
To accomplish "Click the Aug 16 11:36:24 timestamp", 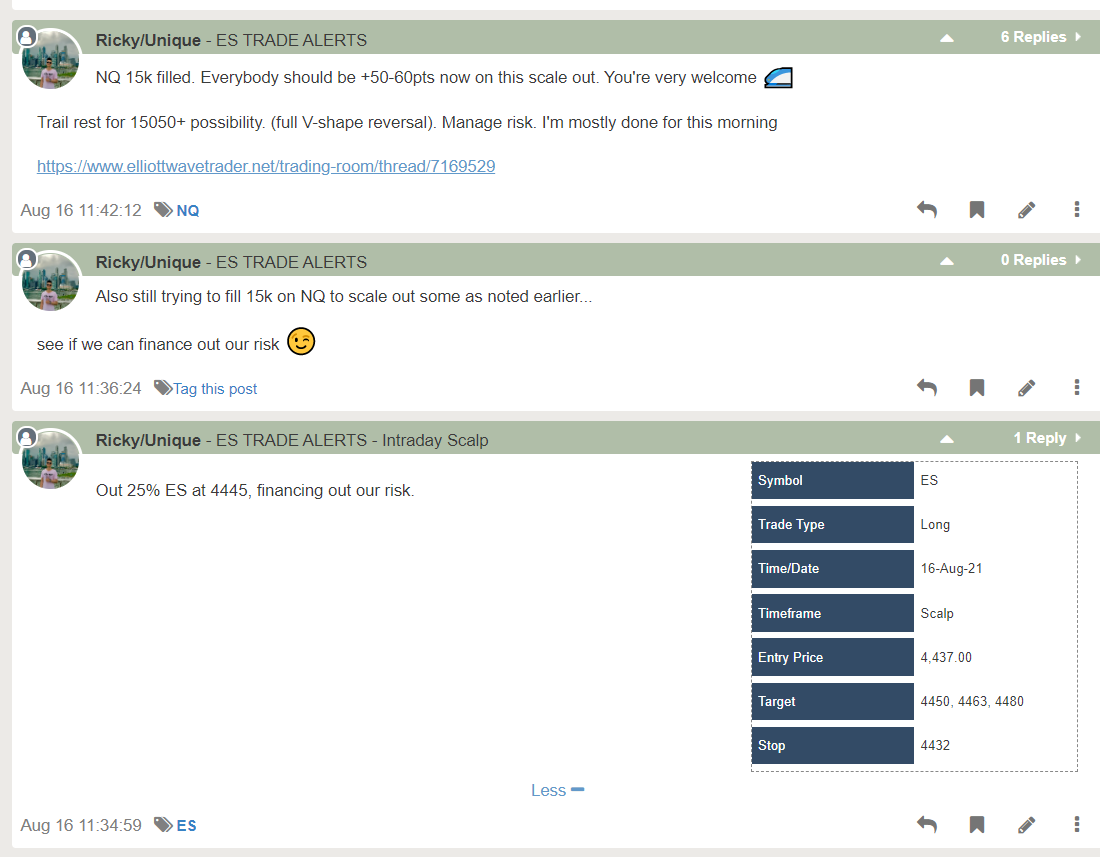I will pyautogui.click(x=81, y=389).
